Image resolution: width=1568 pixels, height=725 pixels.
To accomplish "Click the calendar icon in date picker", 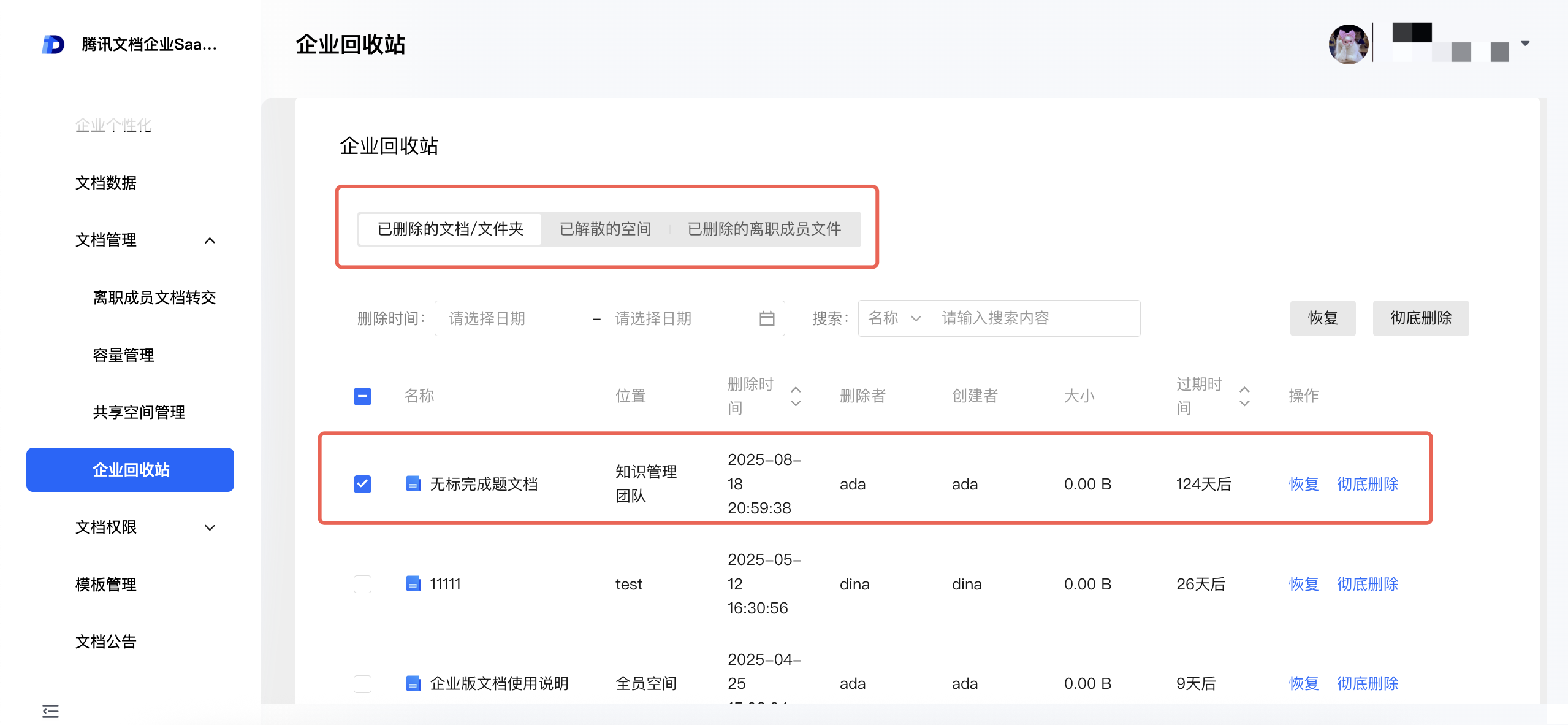I will coord(766,318).
